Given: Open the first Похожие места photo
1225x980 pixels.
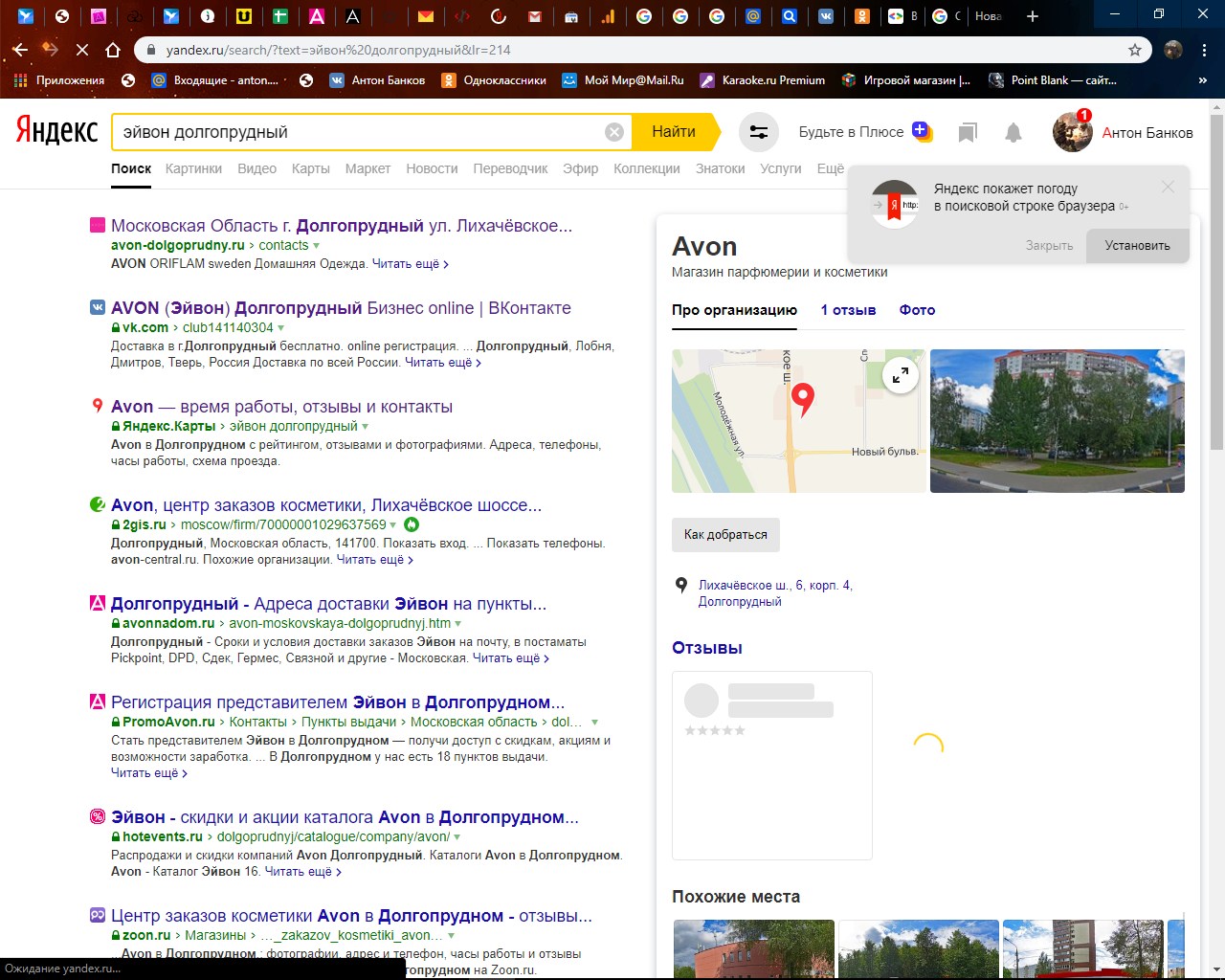Looking at the screenshot, I should pos(754,948).
